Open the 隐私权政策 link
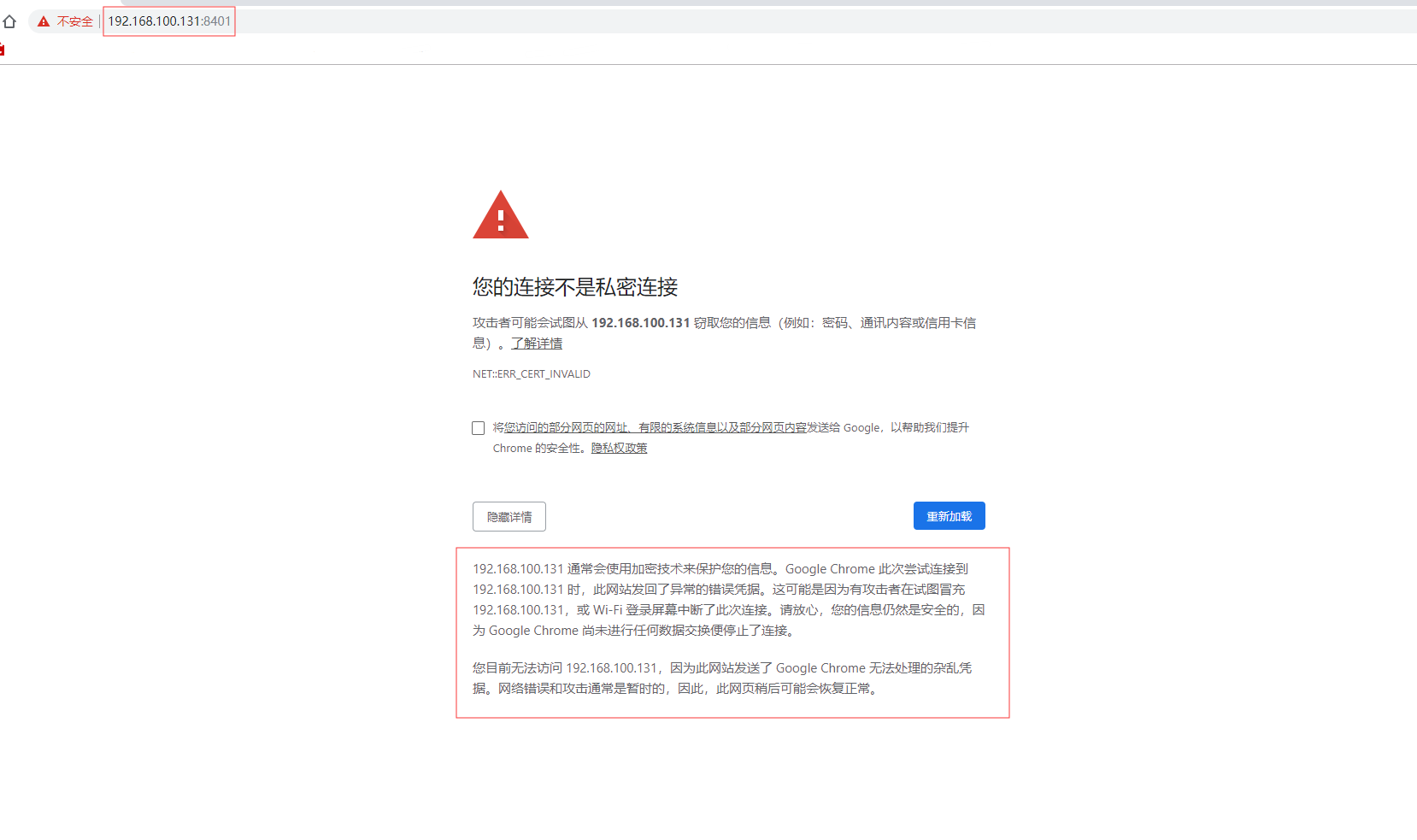 tap(618, 448)
